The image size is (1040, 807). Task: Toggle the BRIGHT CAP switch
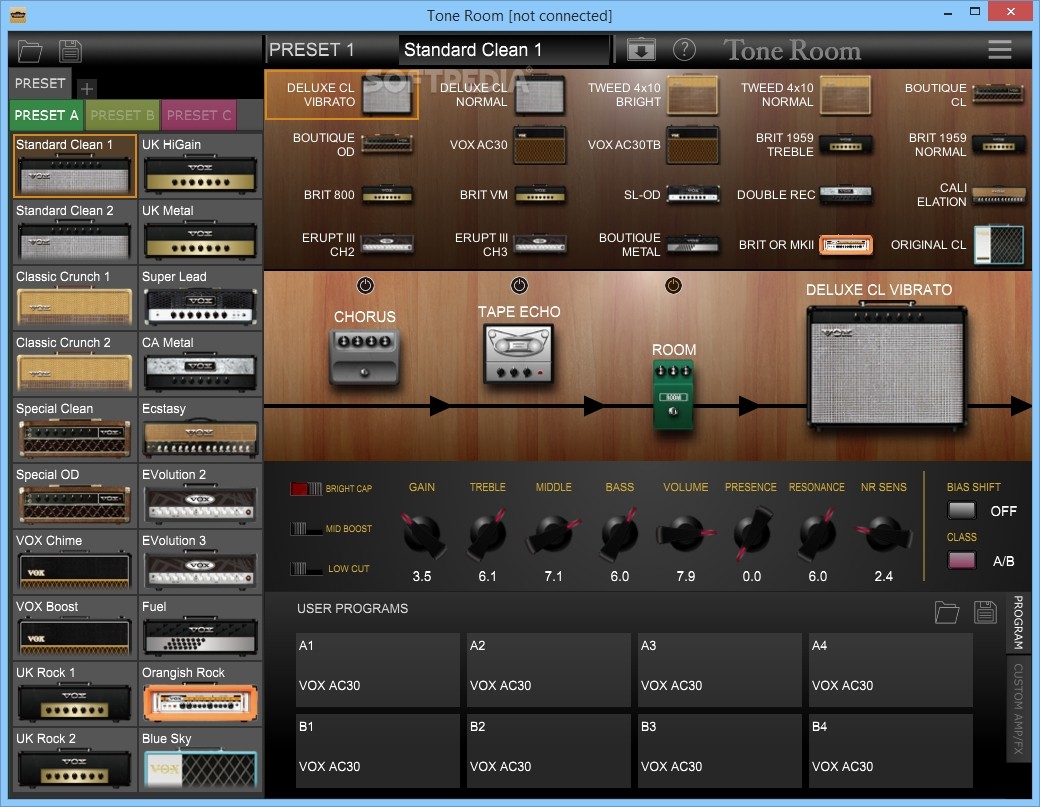click(306, 489)
